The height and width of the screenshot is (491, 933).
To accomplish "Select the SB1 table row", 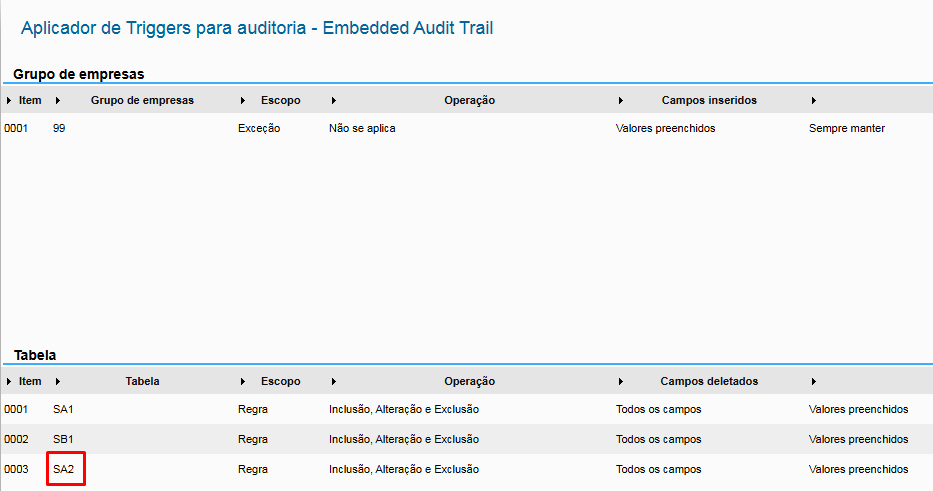I will (x=64, y=440).
